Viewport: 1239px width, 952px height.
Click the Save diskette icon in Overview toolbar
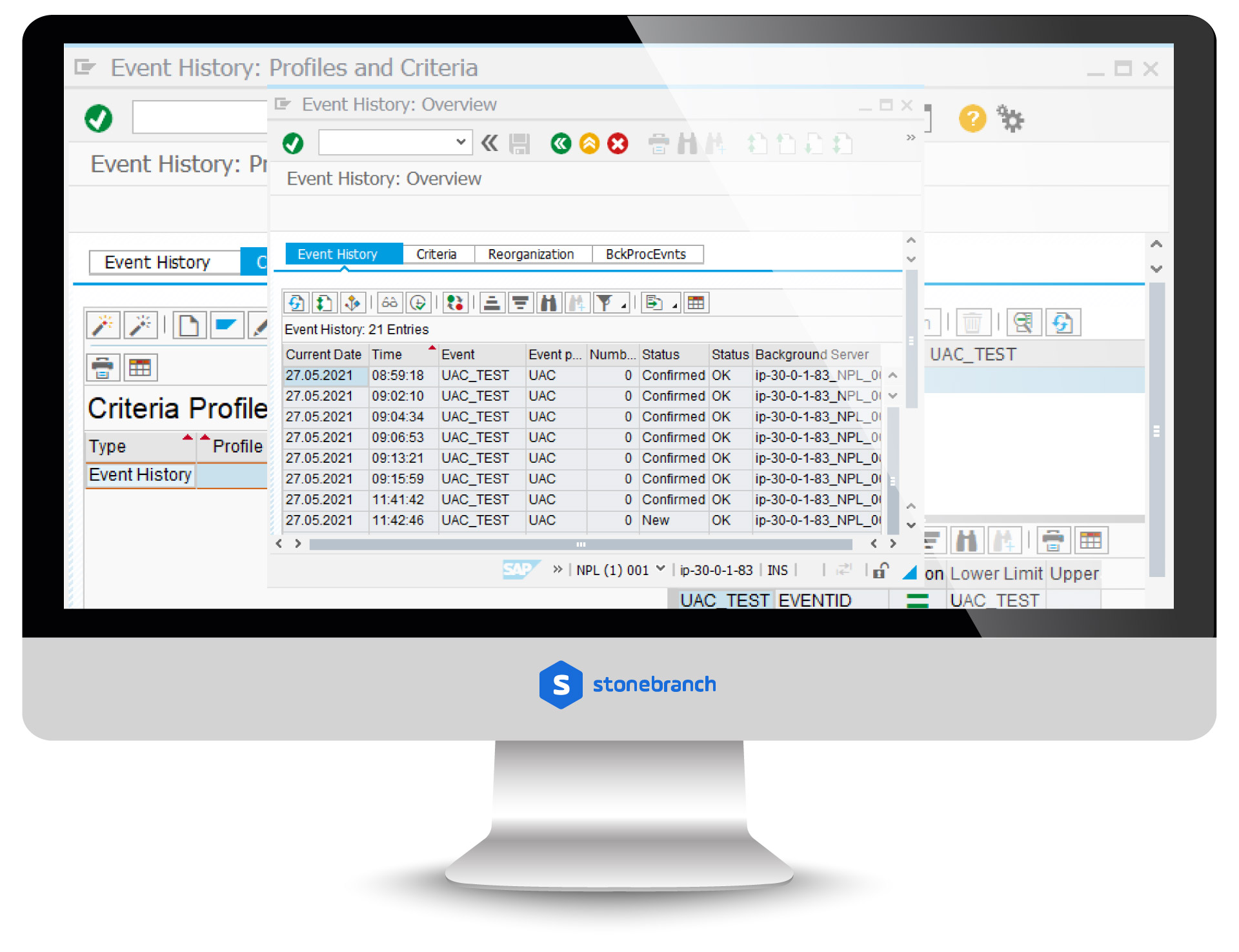tap(519, 143)
